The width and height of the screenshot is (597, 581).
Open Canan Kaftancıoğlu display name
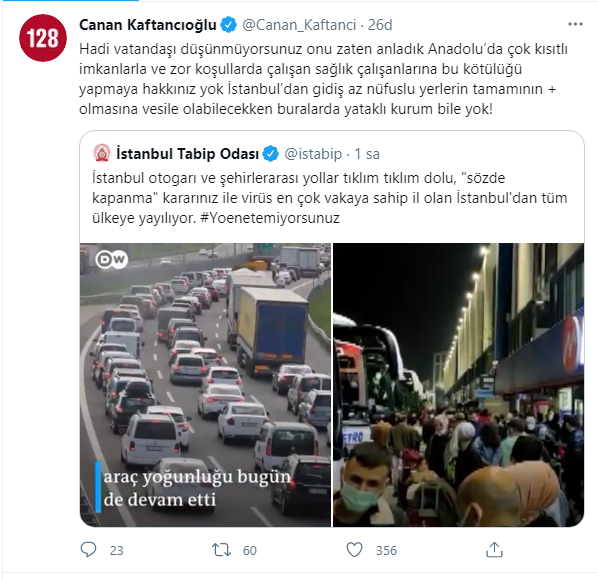pyautogui.click(x=148, y=25)
